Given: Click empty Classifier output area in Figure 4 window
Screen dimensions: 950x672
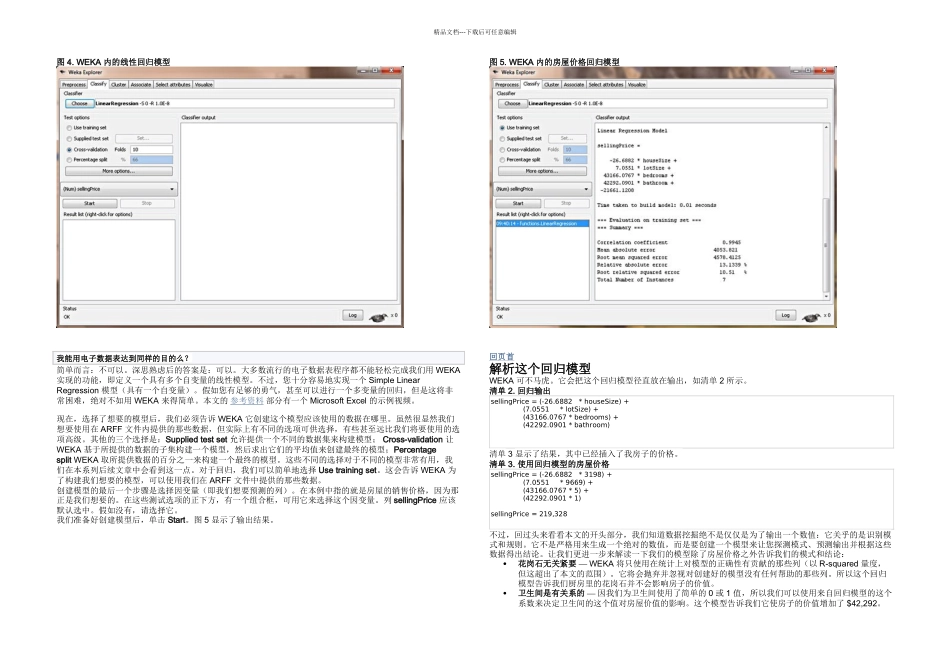Looking at the screenshot, I should [289, 211].
